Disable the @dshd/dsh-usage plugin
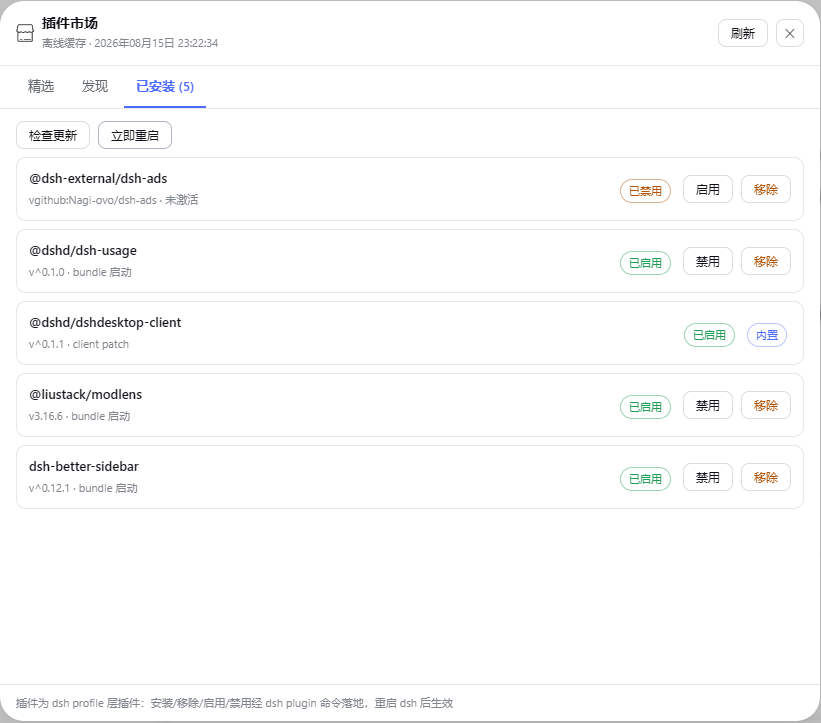821x723 pixels. click(x=707, y=261)
